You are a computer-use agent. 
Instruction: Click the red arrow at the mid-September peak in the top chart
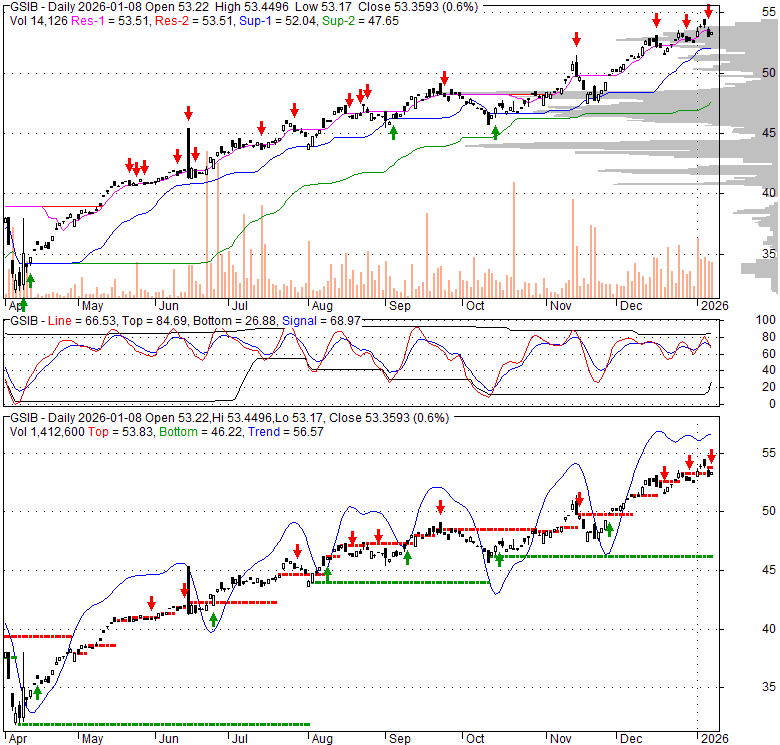[444, 78]
